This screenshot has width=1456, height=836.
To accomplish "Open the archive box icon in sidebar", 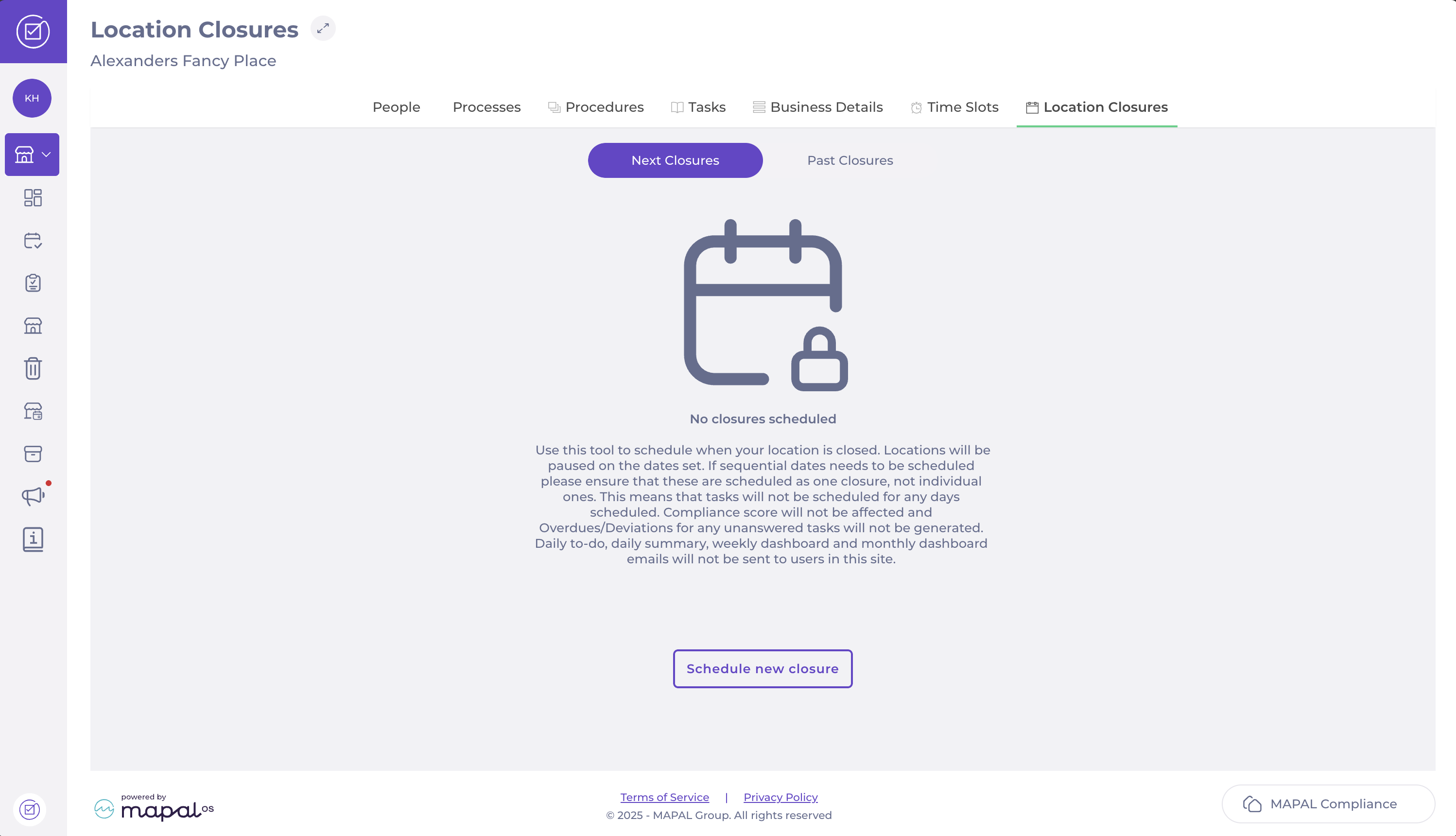I will point(33,453).
